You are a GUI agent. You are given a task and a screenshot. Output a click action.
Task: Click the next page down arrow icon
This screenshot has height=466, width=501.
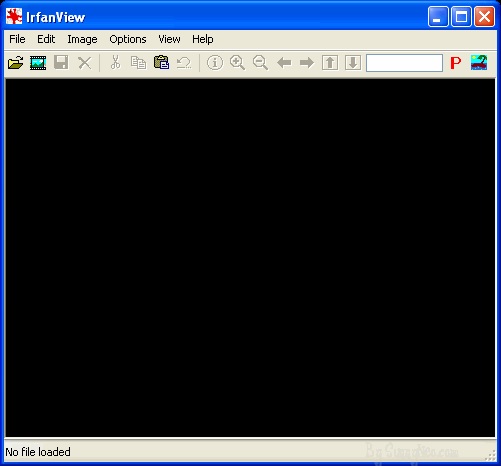(353, 63)
